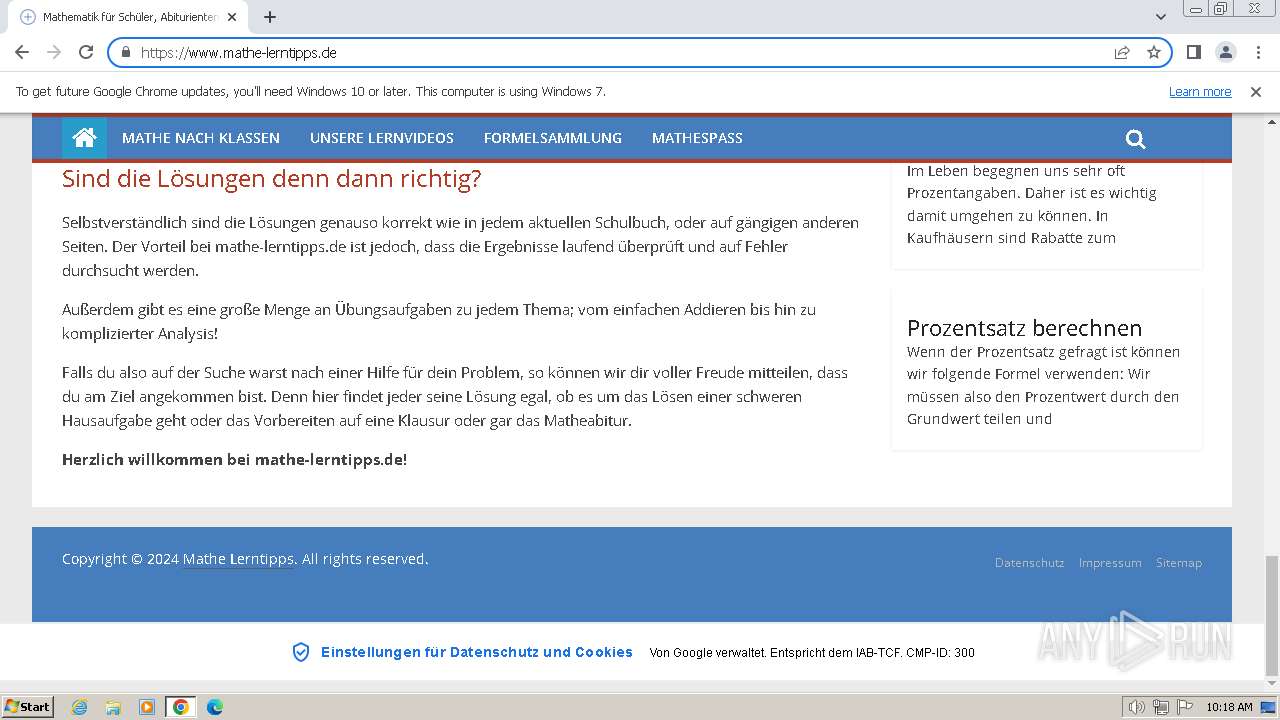Image resolution: width=1280 pixels, height=720 pixels.
Task: Open the Datenschutz footer link
Action: [1029, 563]
